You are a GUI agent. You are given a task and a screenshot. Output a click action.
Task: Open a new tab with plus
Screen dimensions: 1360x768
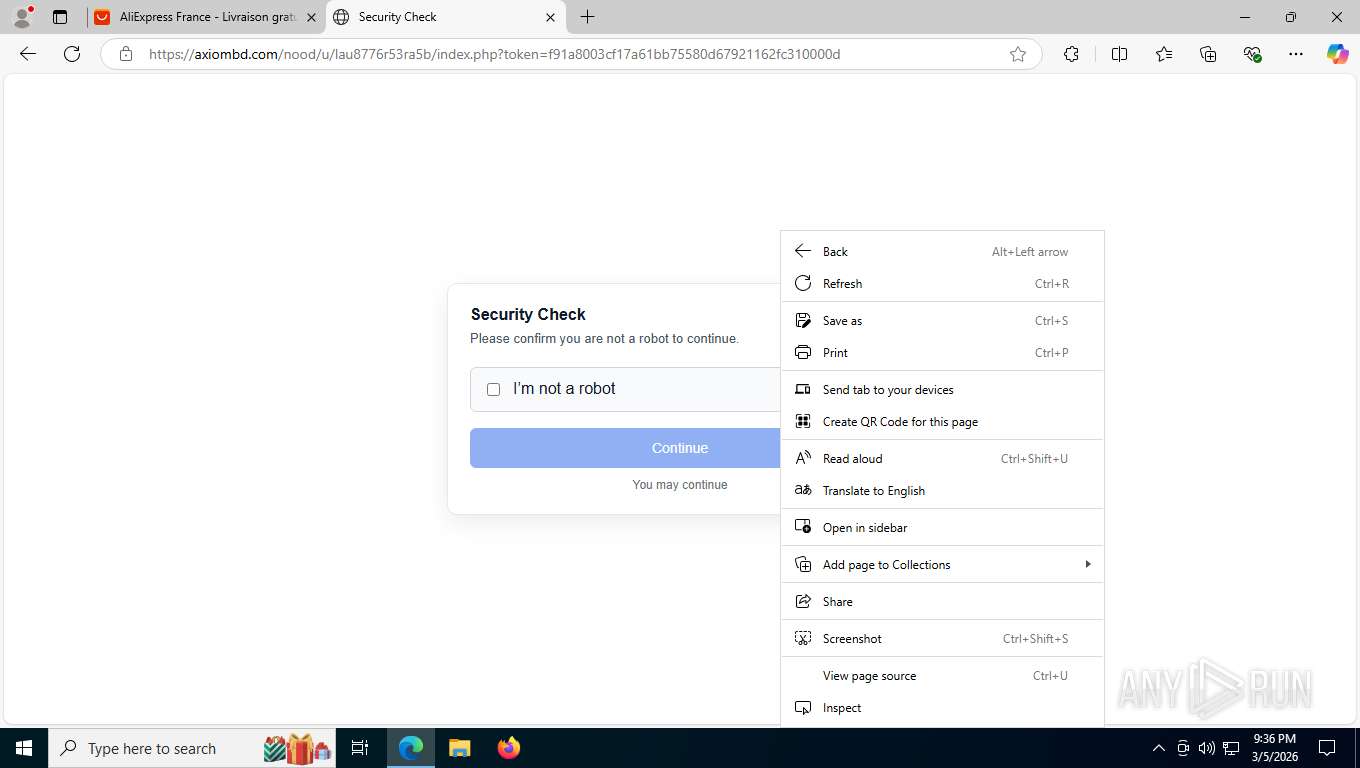tap(588, 17)
